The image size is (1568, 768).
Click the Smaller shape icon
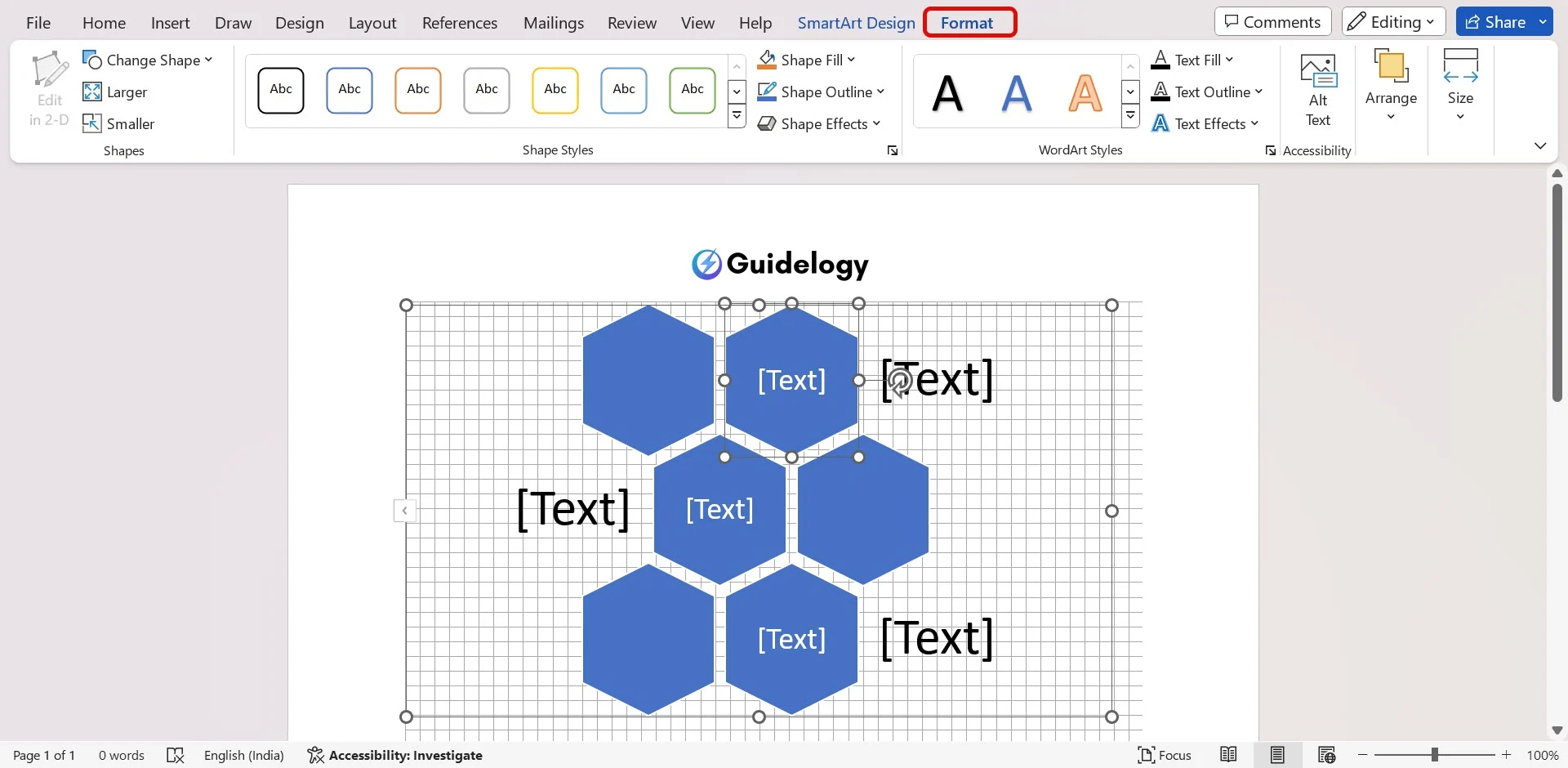[x=92, y=123]
